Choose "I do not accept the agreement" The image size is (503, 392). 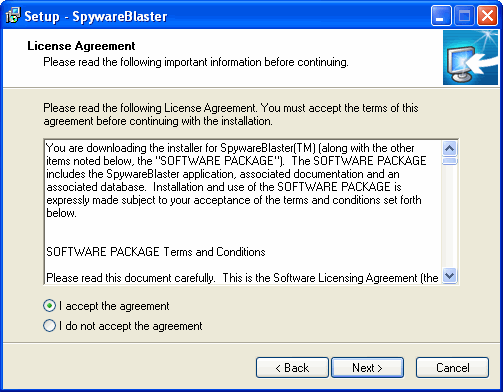(49, 326)
